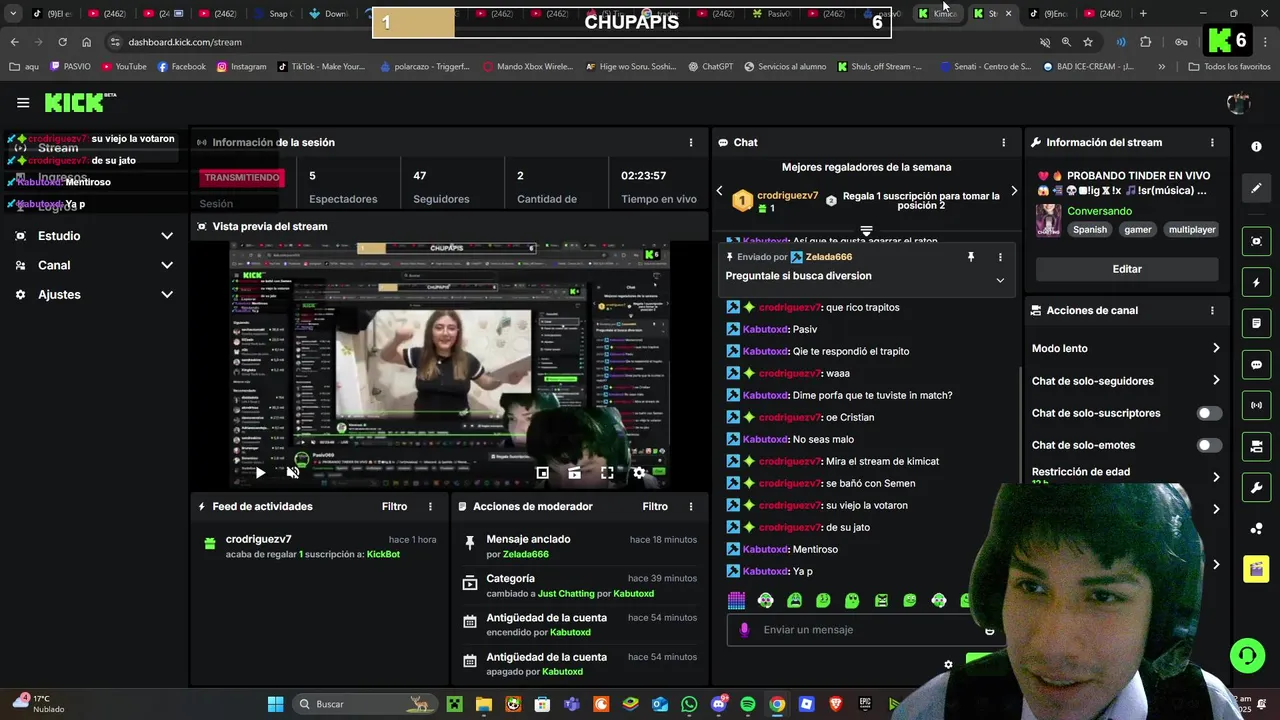Toggle the stream preview widget icon in sidebar

click(x=1257, y=241)
